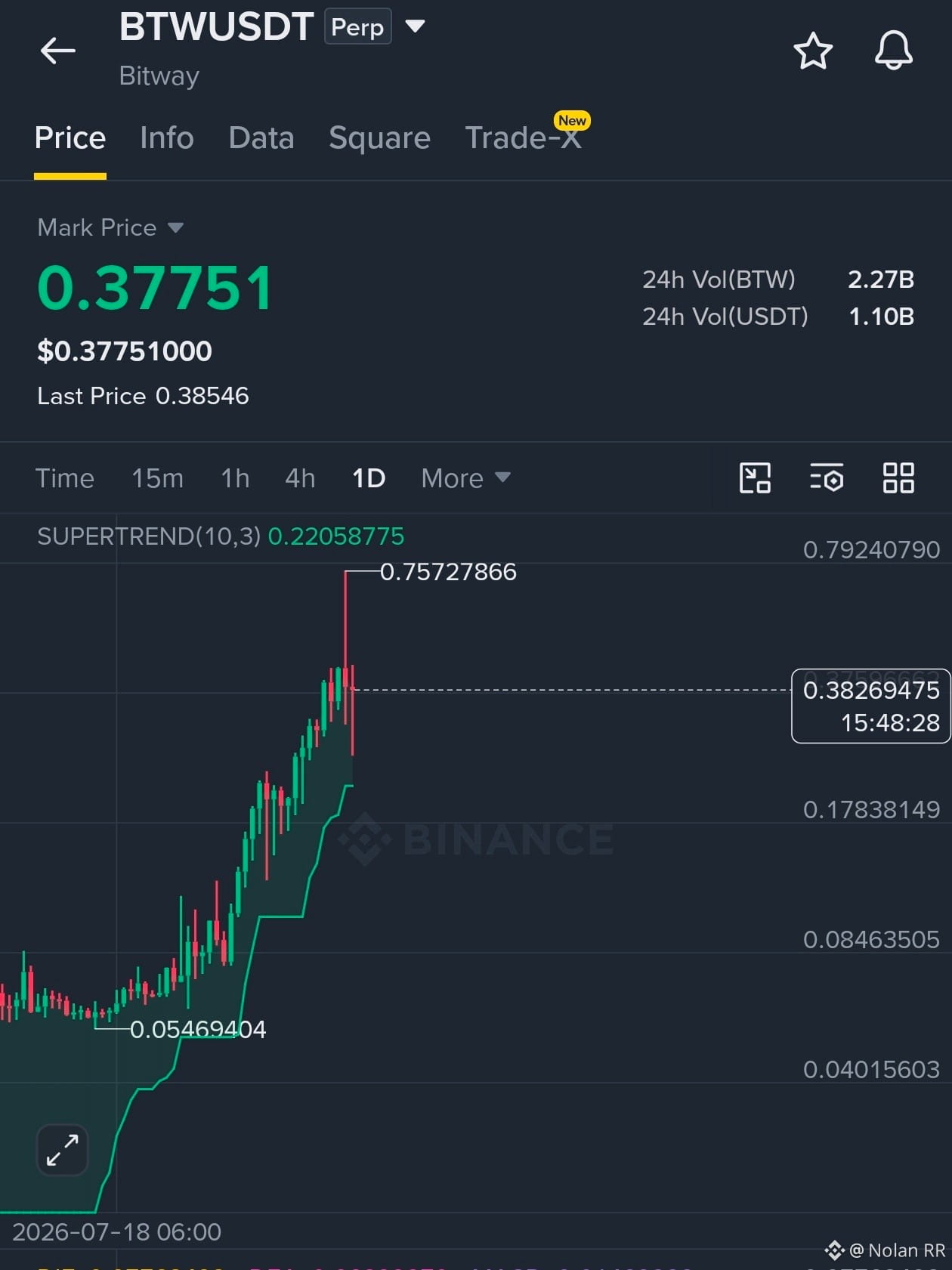Open price alerts via the bell icon

[x=894, y=51]
